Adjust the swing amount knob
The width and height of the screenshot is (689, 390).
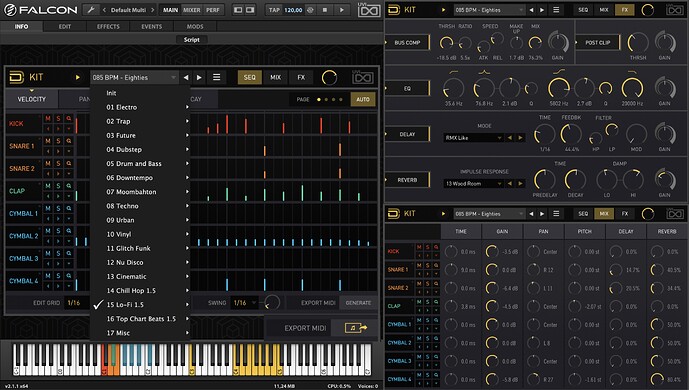pyautogui.click(x=272, y=302)
